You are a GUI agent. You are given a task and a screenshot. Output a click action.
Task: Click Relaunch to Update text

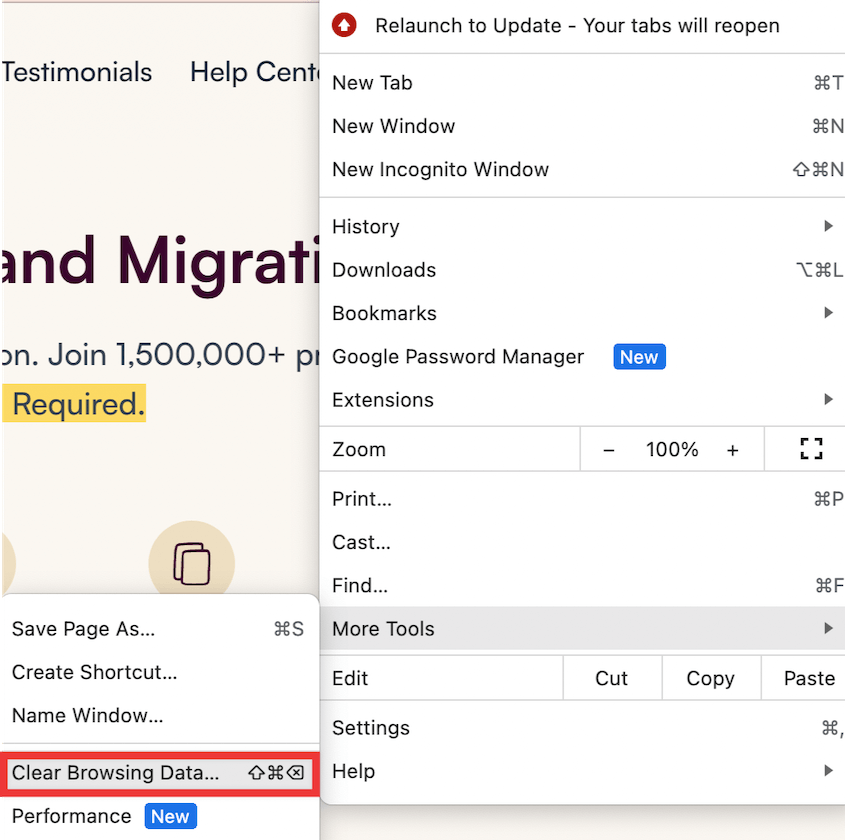[x=577, y=26]
